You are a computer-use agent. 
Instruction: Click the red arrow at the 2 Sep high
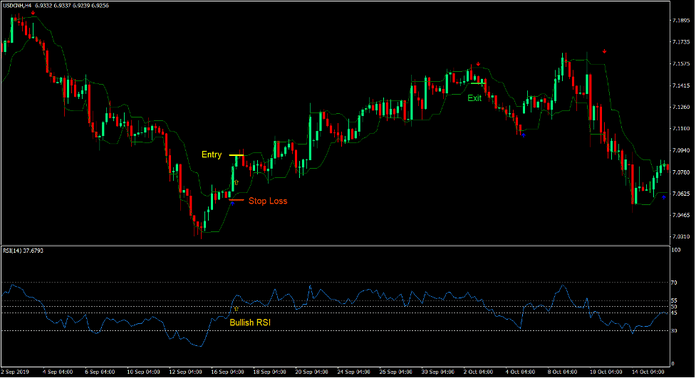[x=33, y=13]
